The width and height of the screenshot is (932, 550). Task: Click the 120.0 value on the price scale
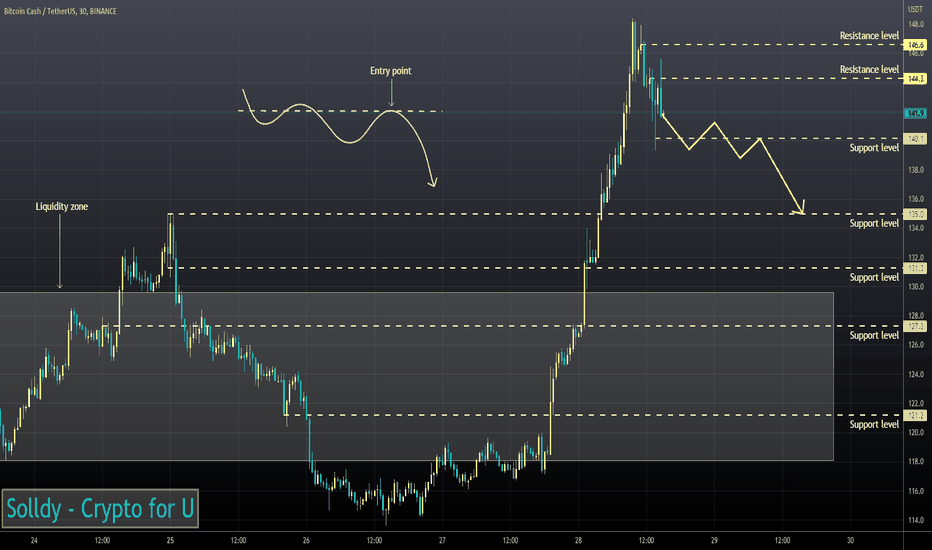point(916,432)
